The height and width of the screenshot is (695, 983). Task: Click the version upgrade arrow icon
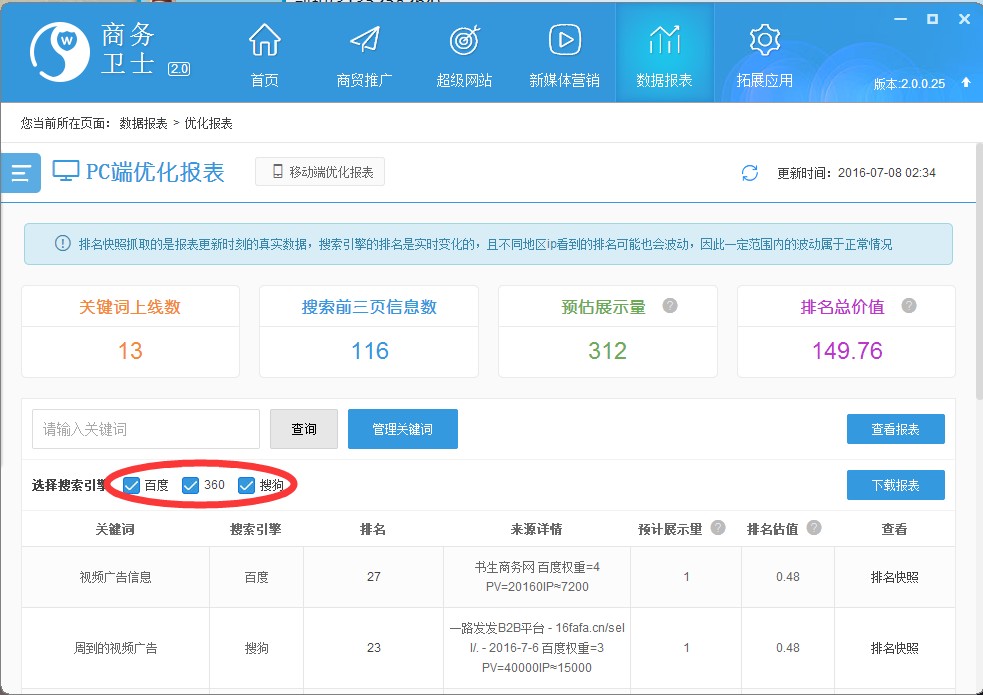pos(966,83)
